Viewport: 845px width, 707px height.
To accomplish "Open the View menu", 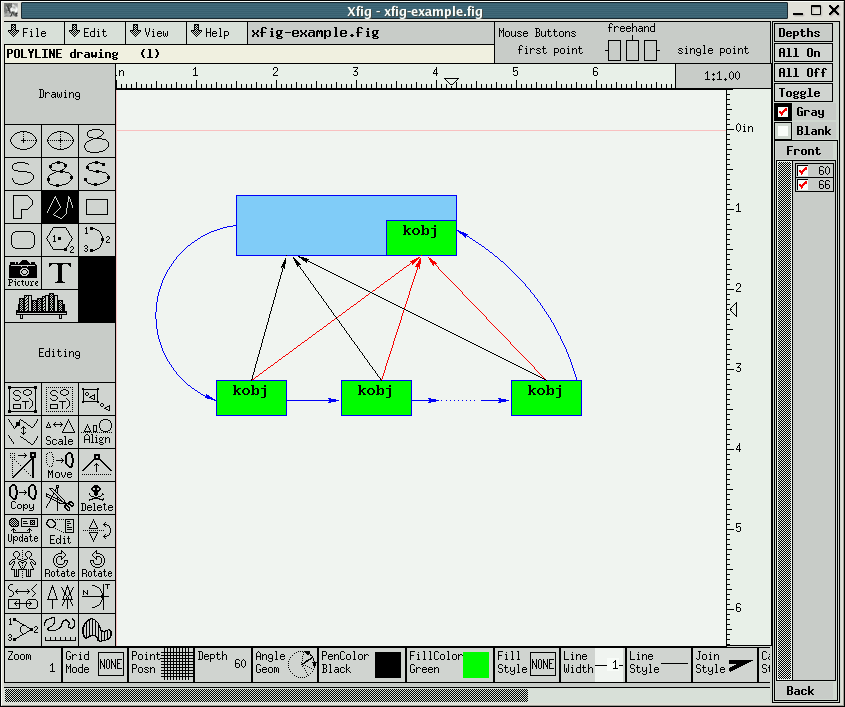I will coord(150,32).
